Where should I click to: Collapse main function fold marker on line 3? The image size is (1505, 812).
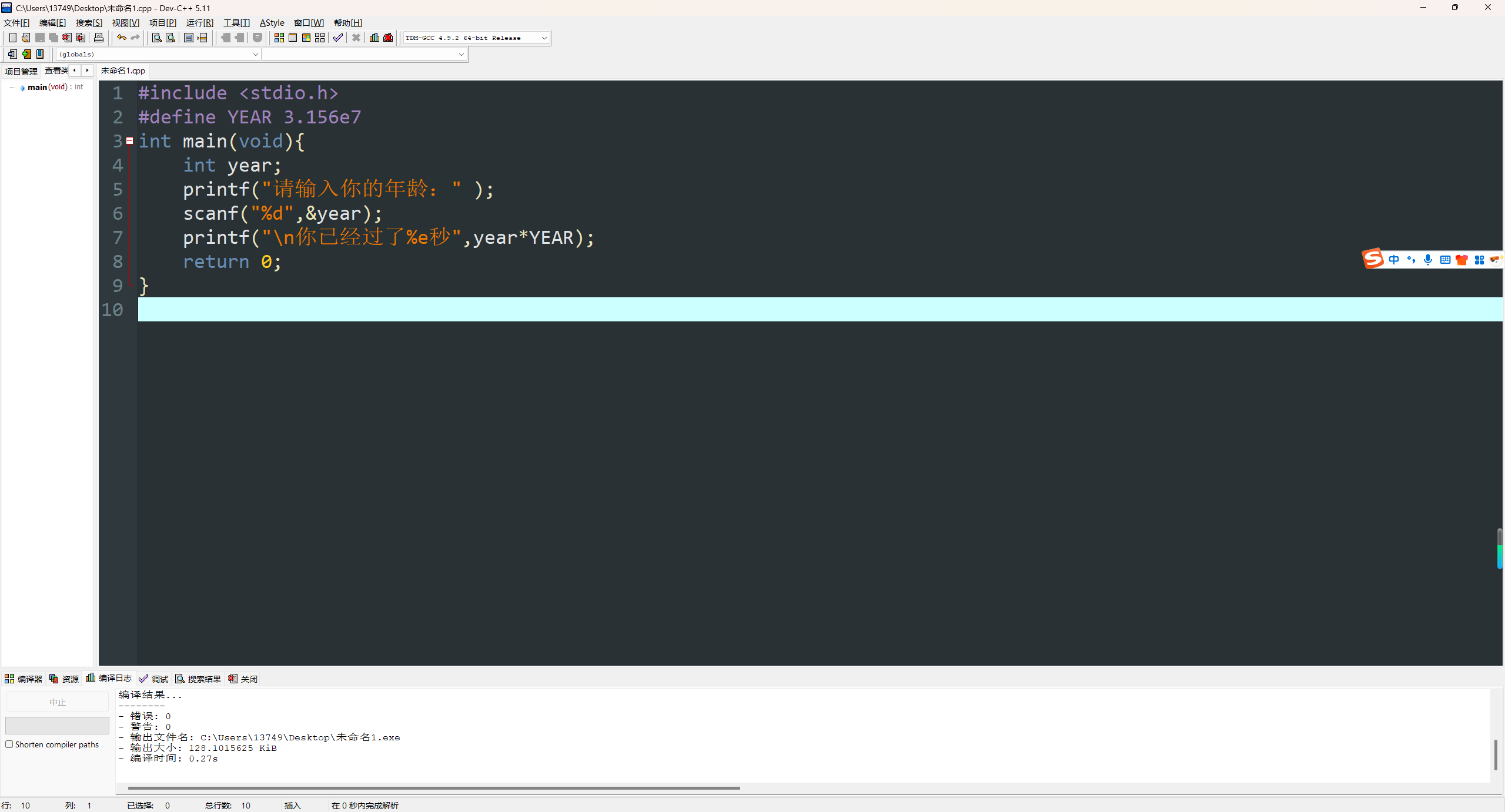point(130,141)
